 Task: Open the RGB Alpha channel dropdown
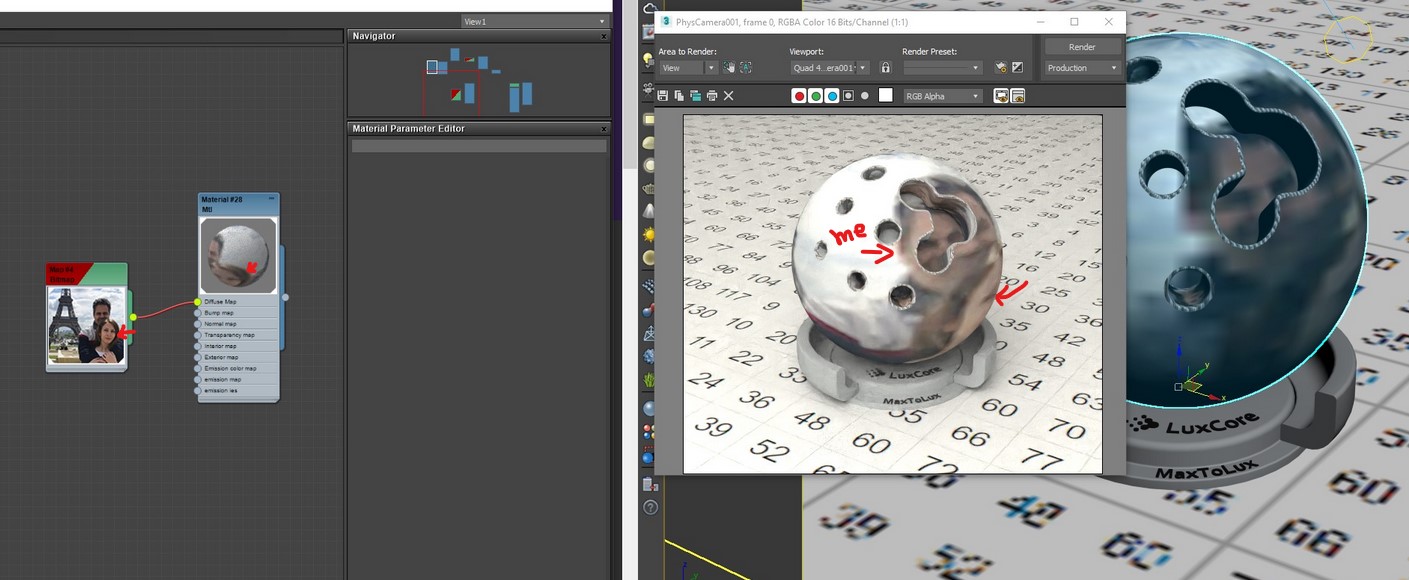pyautogui.click(x=943, y=96)
